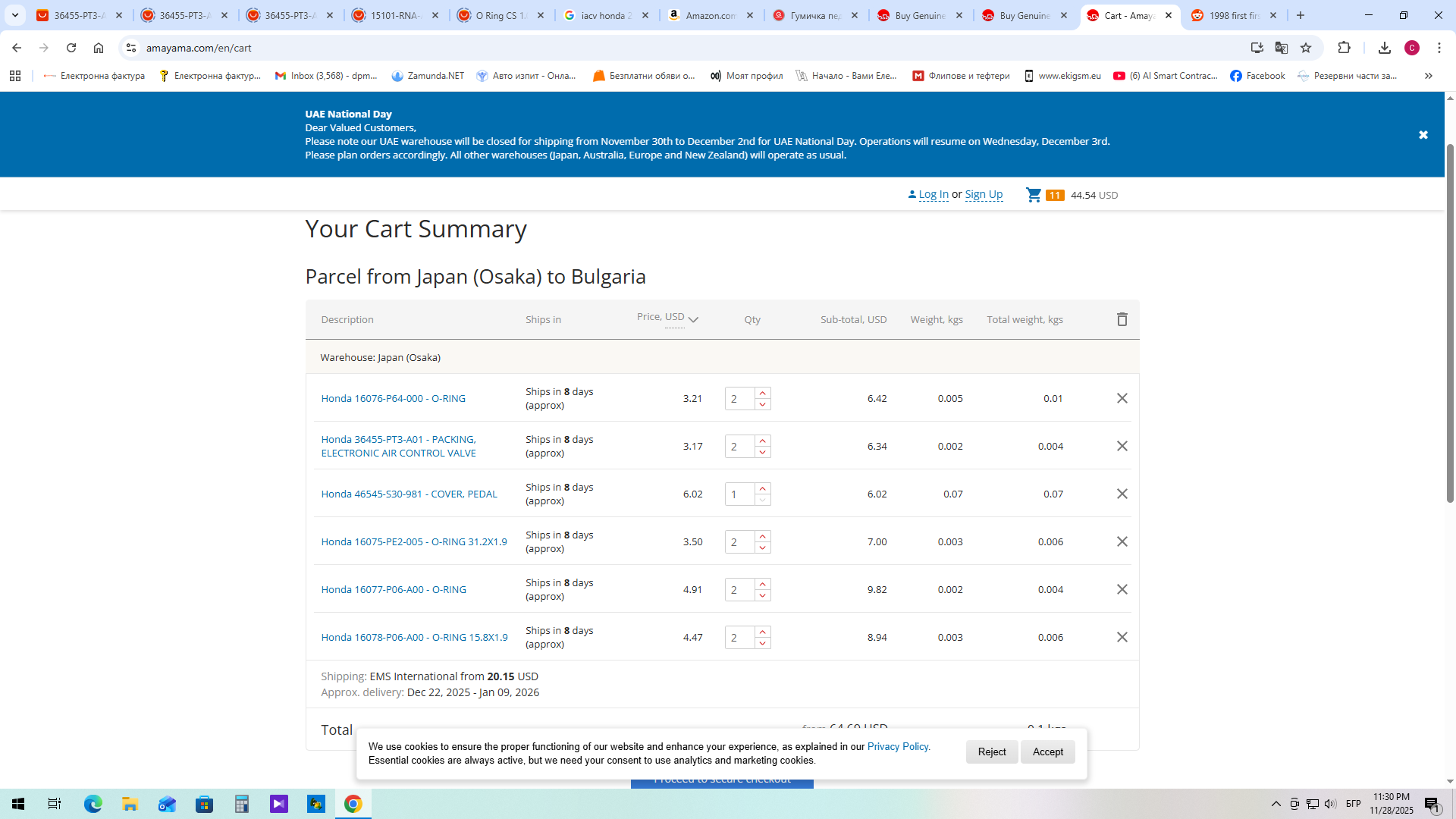Open the tab search dropdown arrow
1456x819 pixels.
[x=14, y=15]
